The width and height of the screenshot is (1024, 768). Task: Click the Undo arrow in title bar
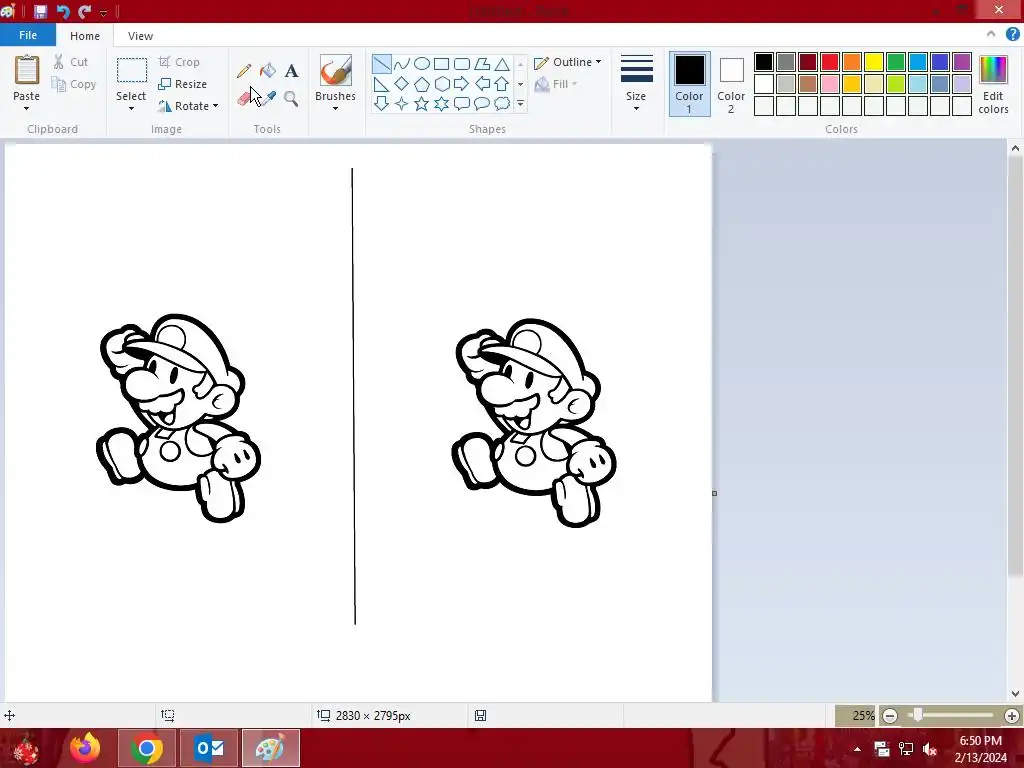tap(63, 11)
